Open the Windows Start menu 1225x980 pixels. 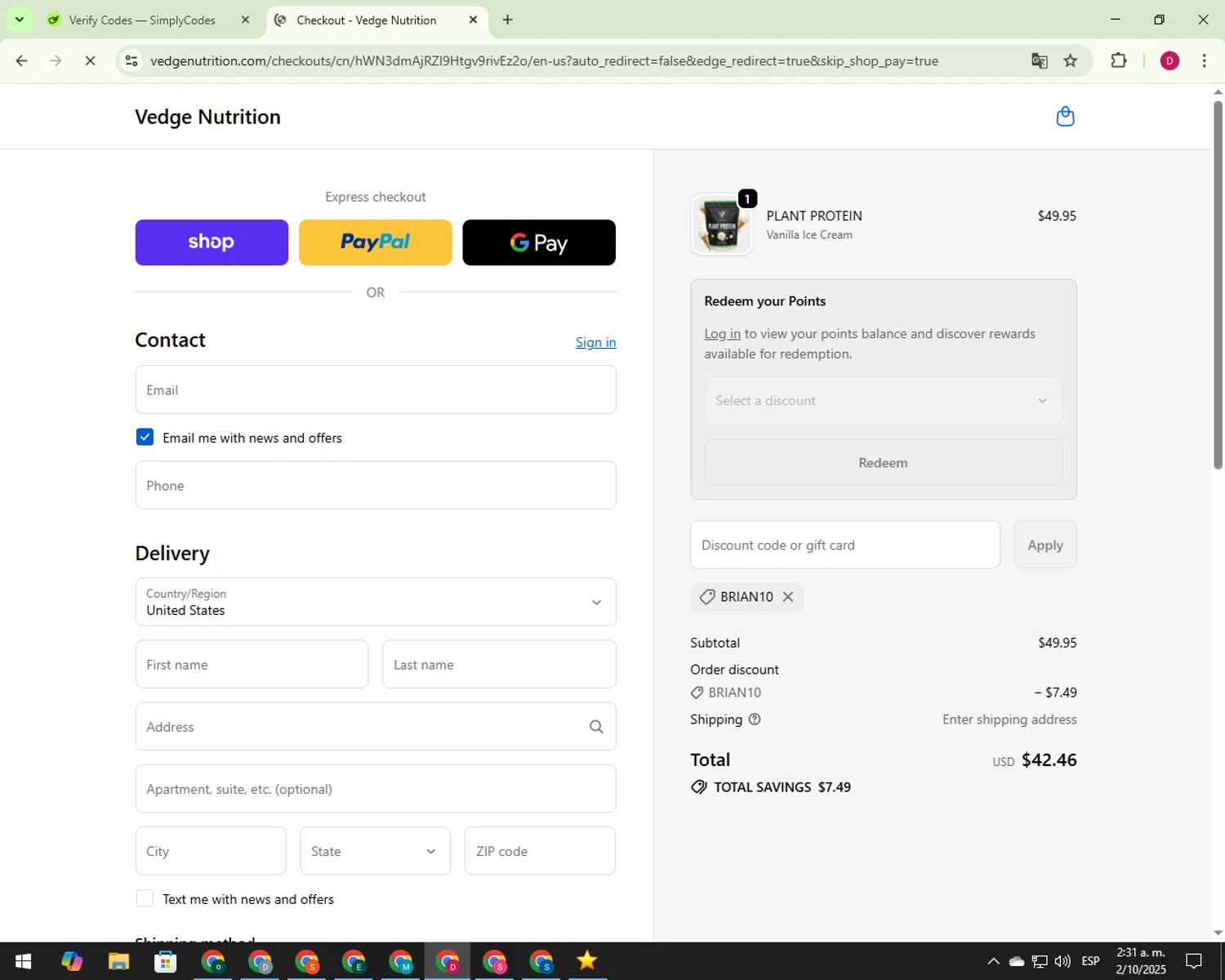(x=23, y=961)
